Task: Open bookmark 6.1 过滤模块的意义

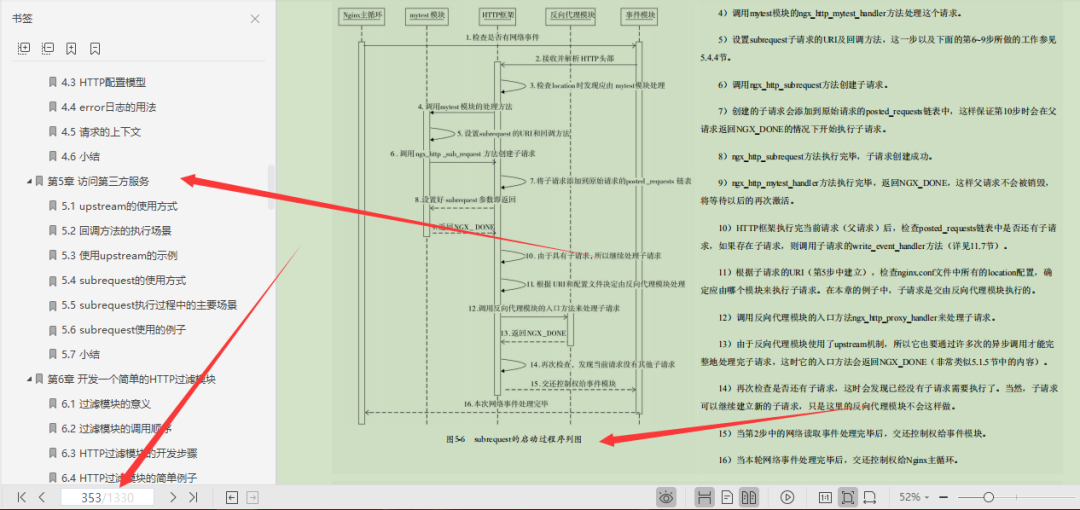Action: [x=105, y=404]
